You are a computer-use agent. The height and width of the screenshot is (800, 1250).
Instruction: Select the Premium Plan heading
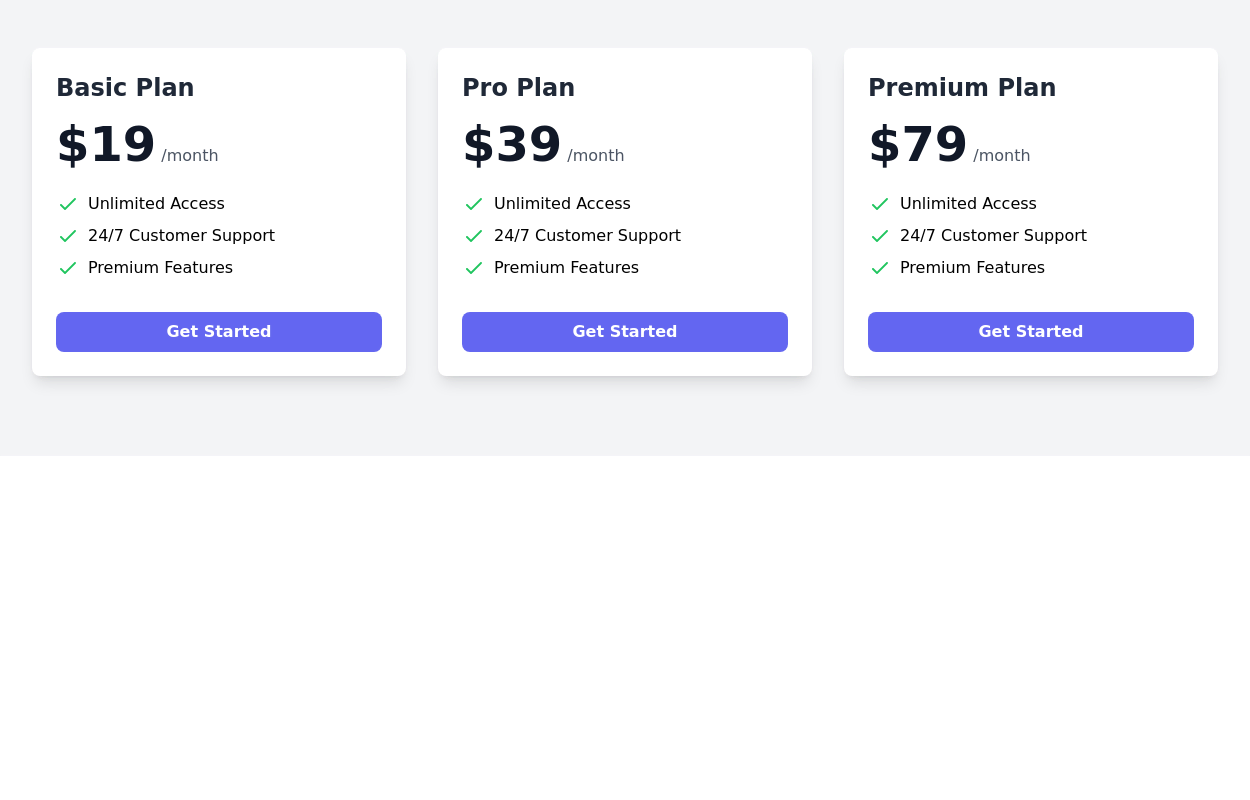point(962,88)
